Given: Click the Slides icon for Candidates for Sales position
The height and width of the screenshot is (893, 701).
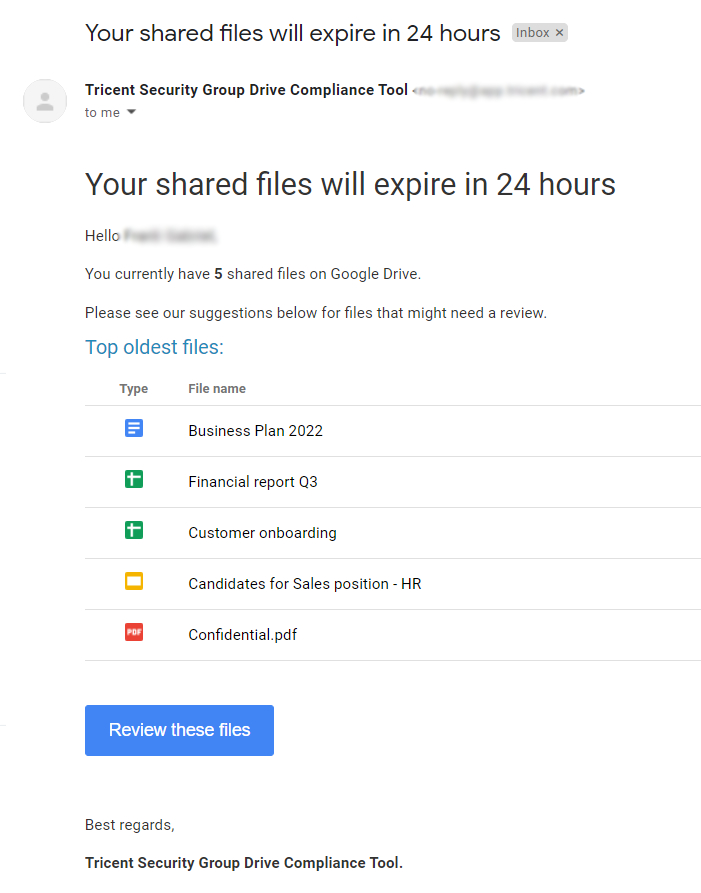Looking at the screenshot, I should click(x=134, y=582).
